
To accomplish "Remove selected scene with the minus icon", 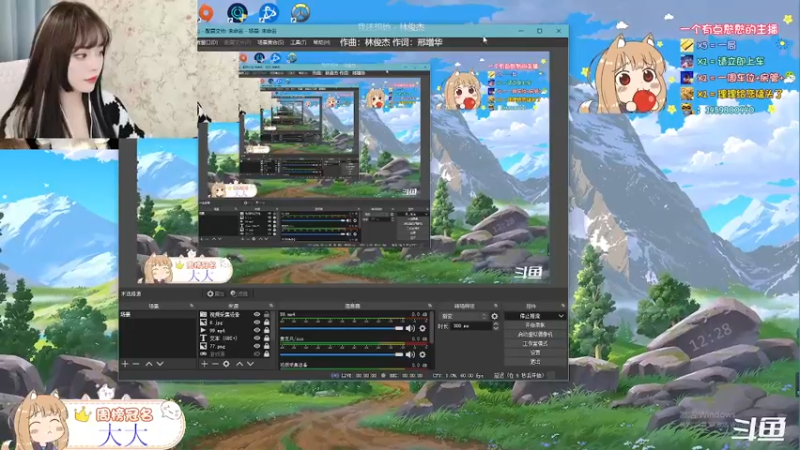I will 136,364.
